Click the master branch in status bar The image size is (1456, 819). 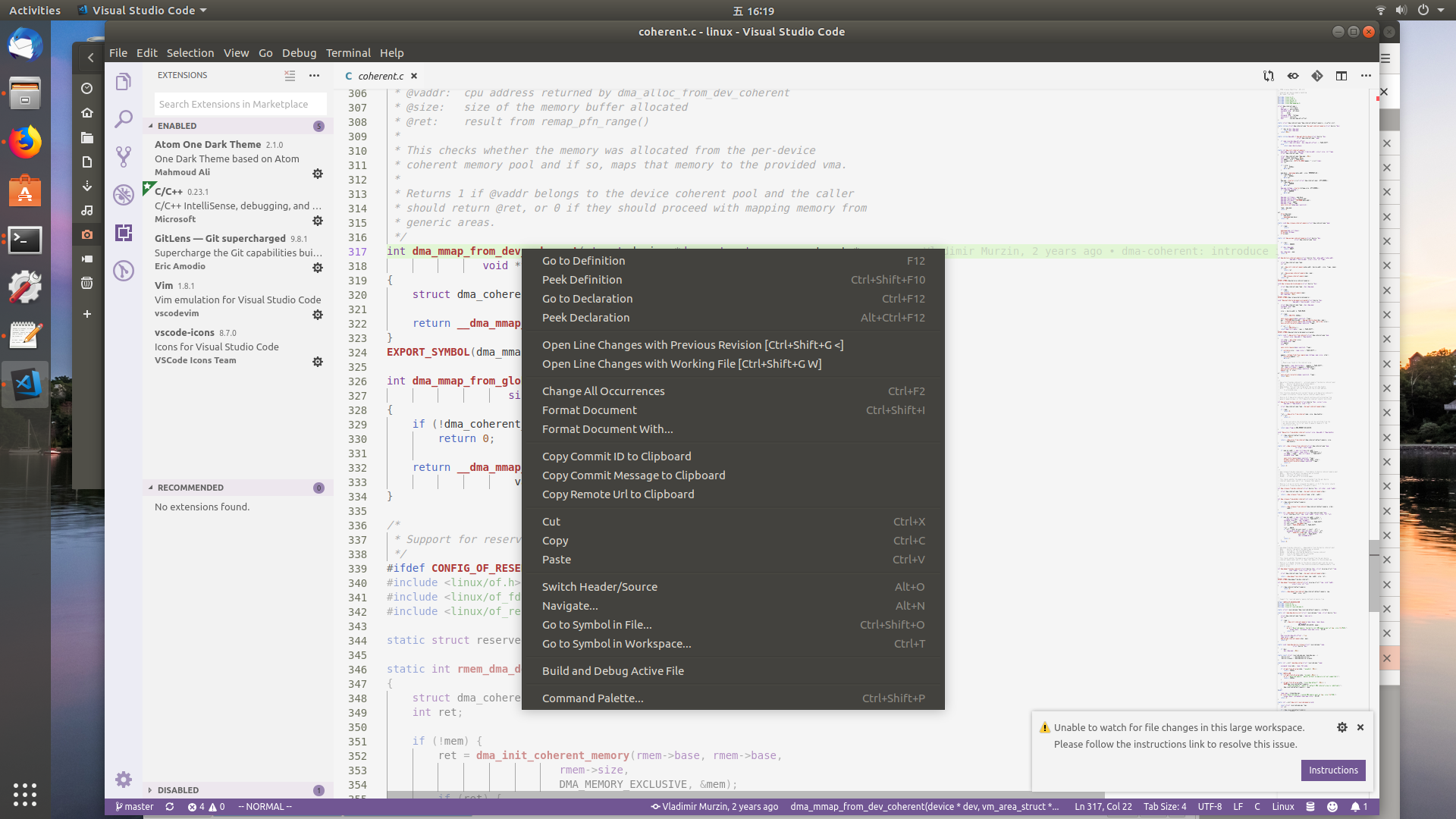134,807
